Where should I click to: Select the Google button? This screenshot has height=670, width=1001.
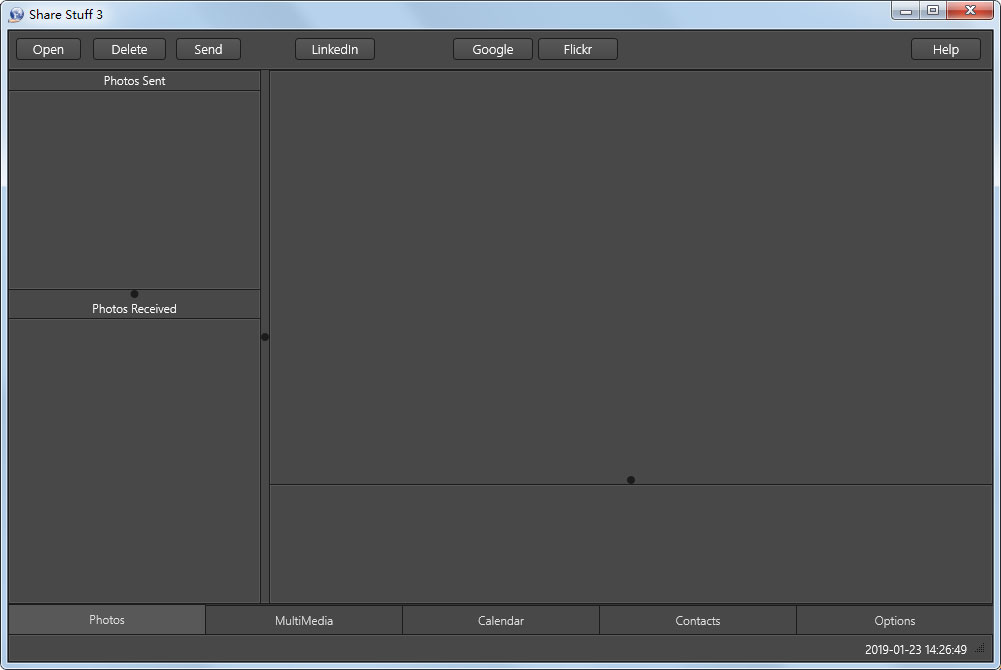click(492, 49)
